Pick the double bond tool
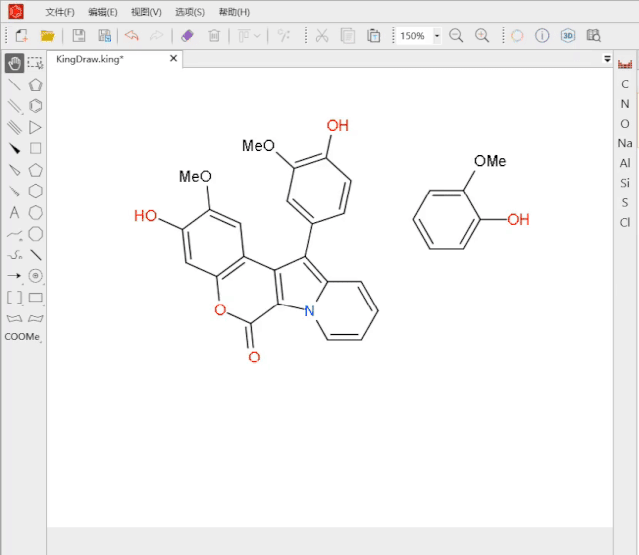Viewport: 639px width, 555px height. tap(14, 106)
